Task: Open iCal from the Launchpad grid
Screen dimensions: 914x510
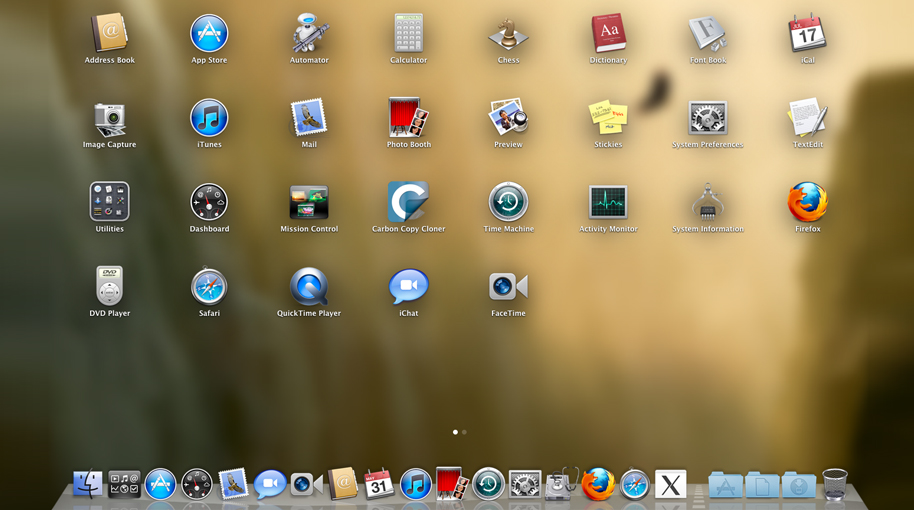Action: point(808,33)
